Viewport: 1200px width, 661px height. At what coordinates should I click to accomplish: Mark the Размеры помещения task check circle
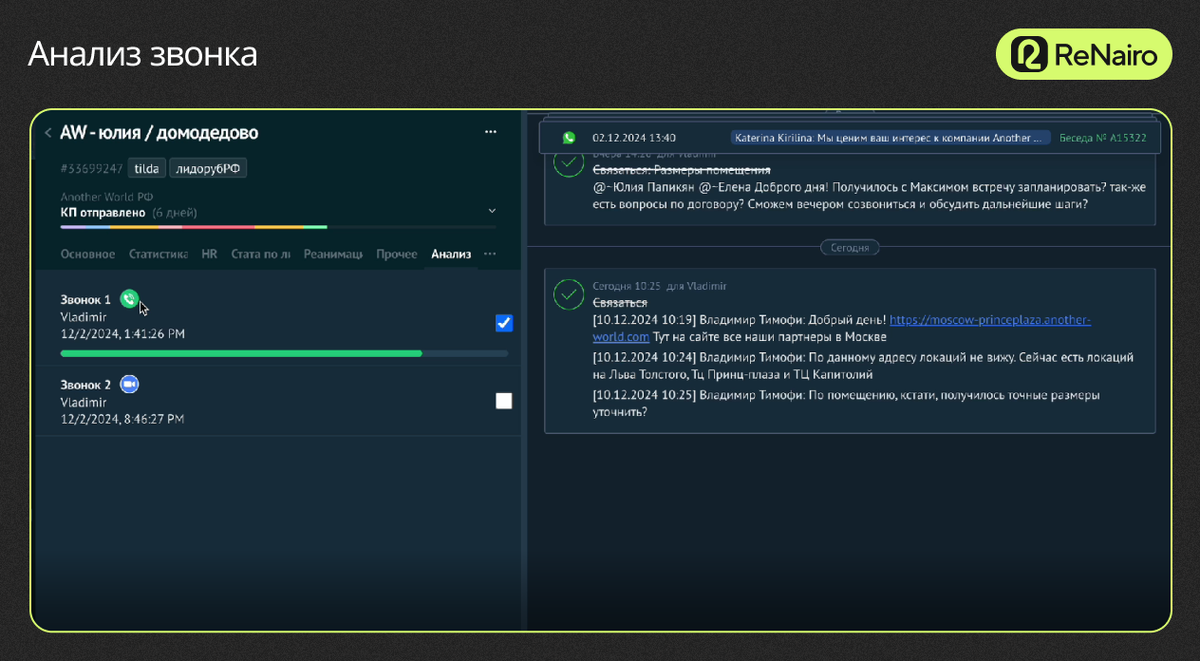click(x=569, y=165)
